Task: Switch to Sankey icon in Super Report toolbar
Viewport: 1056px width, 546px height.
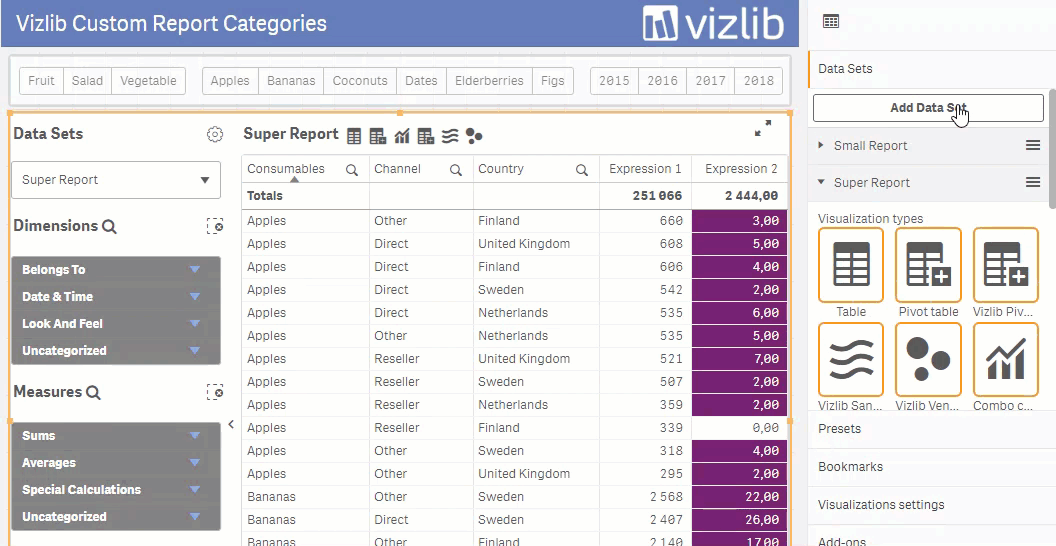Action: 450,137
